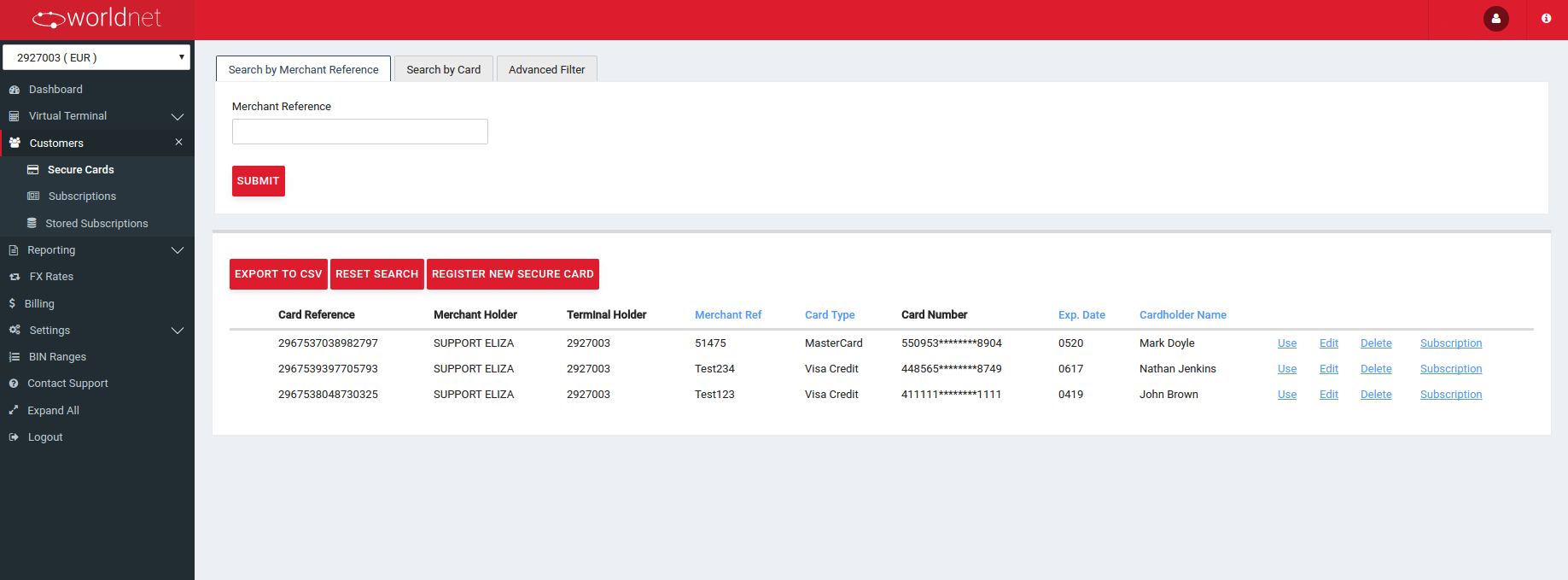
Task: Switch to Search by Card tab
Action: point(443,69)
